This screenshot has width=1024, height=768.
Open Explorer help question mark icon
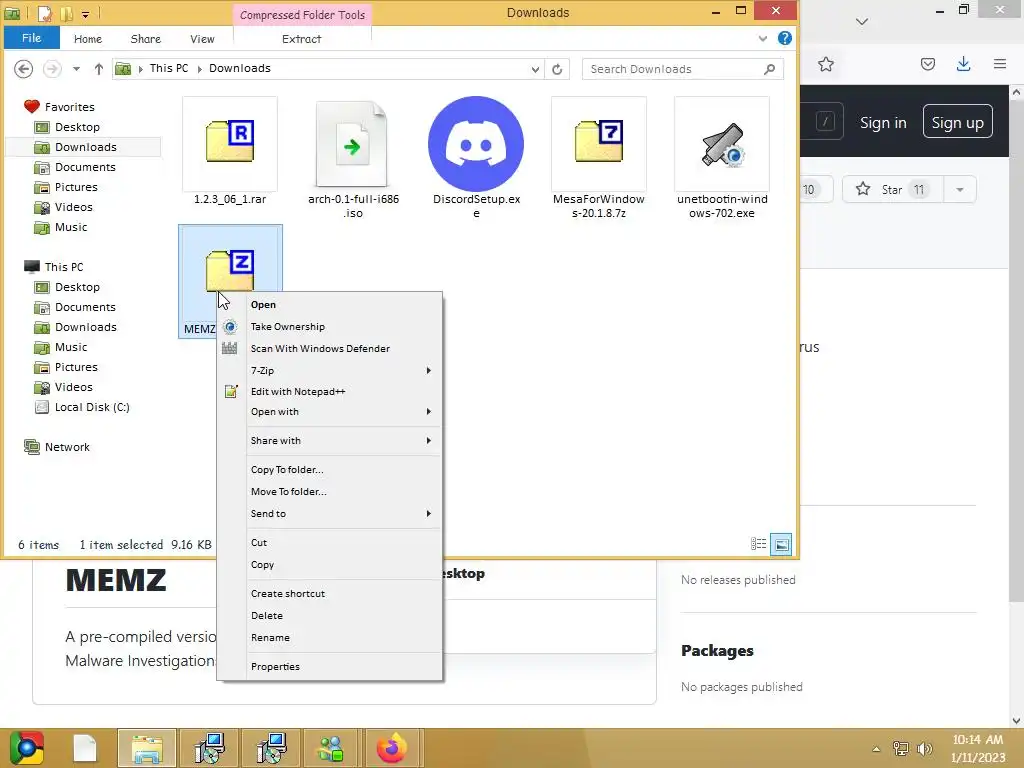(785, 39)
